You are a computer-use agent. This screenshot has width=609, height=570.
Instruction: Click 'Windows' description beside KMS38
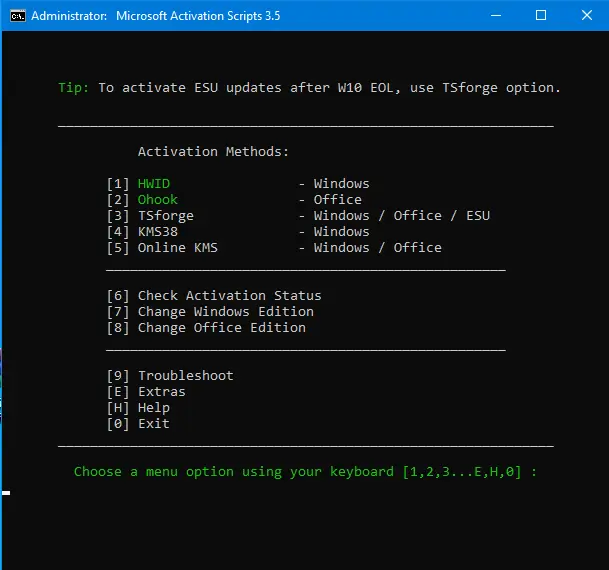click(x=341, y=231)
